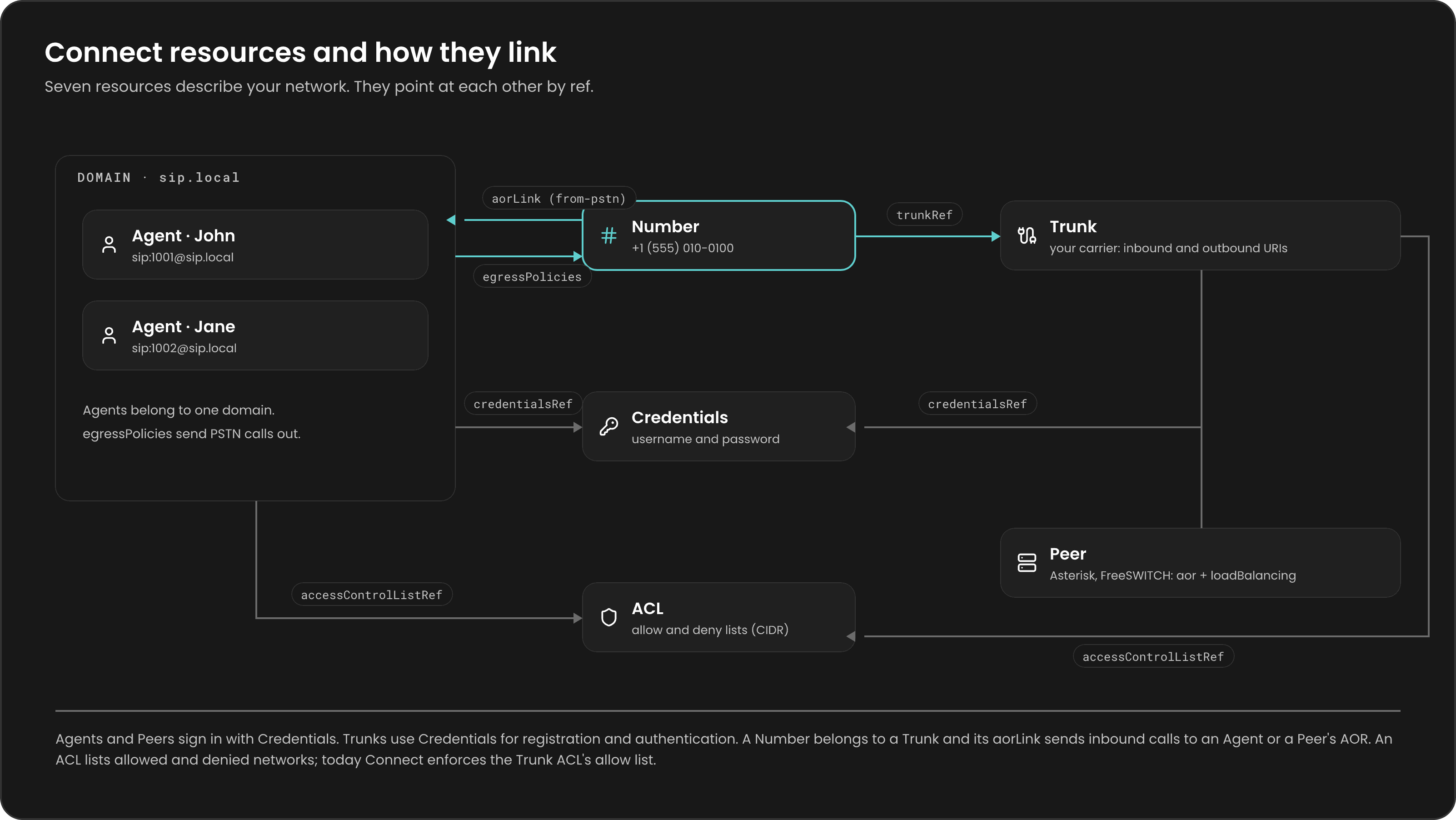
Task: Click the Number card heading
Action: (x=665, y=226)
